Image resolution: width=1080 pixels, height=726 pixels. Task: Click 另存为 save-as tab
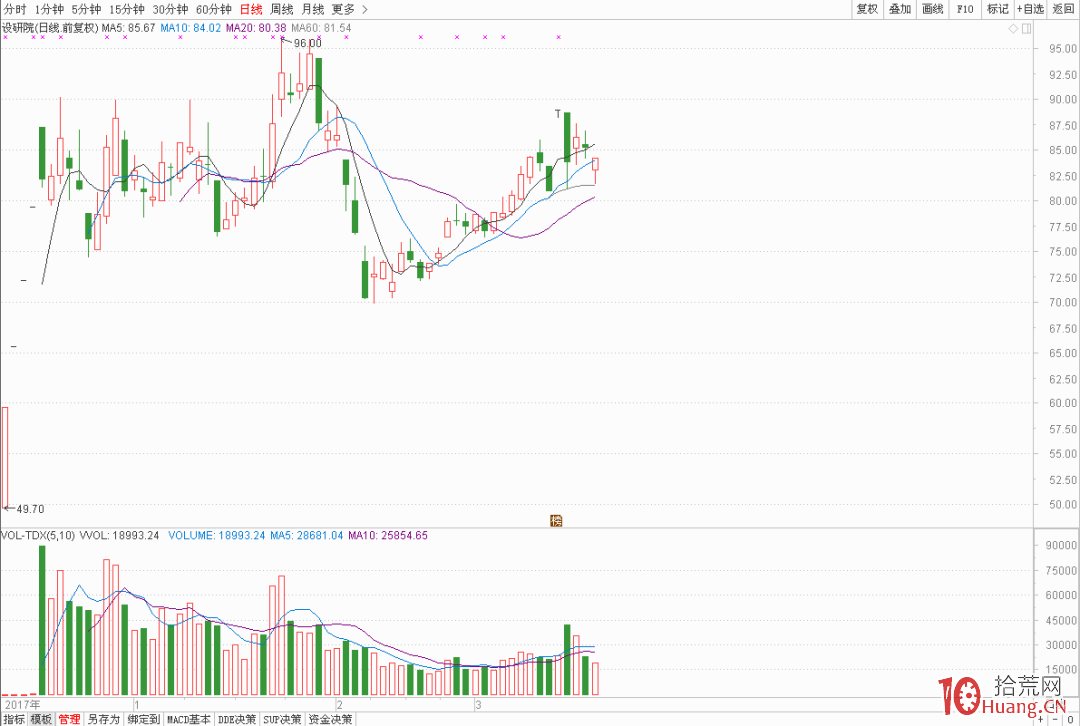tap(104, 719)
